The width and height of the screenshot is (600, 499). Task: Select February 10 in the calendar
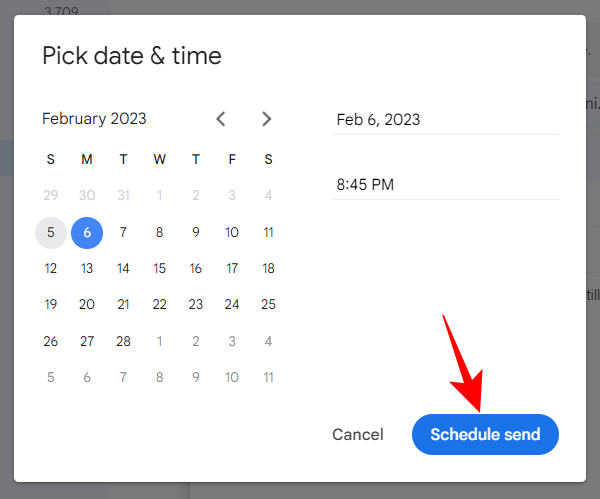click(232, 233)
